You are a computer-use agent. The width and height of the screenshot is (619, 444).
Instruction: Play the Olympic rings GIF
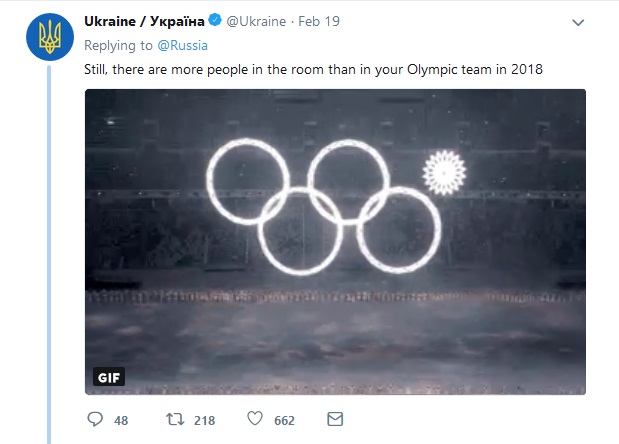point(334,240)
